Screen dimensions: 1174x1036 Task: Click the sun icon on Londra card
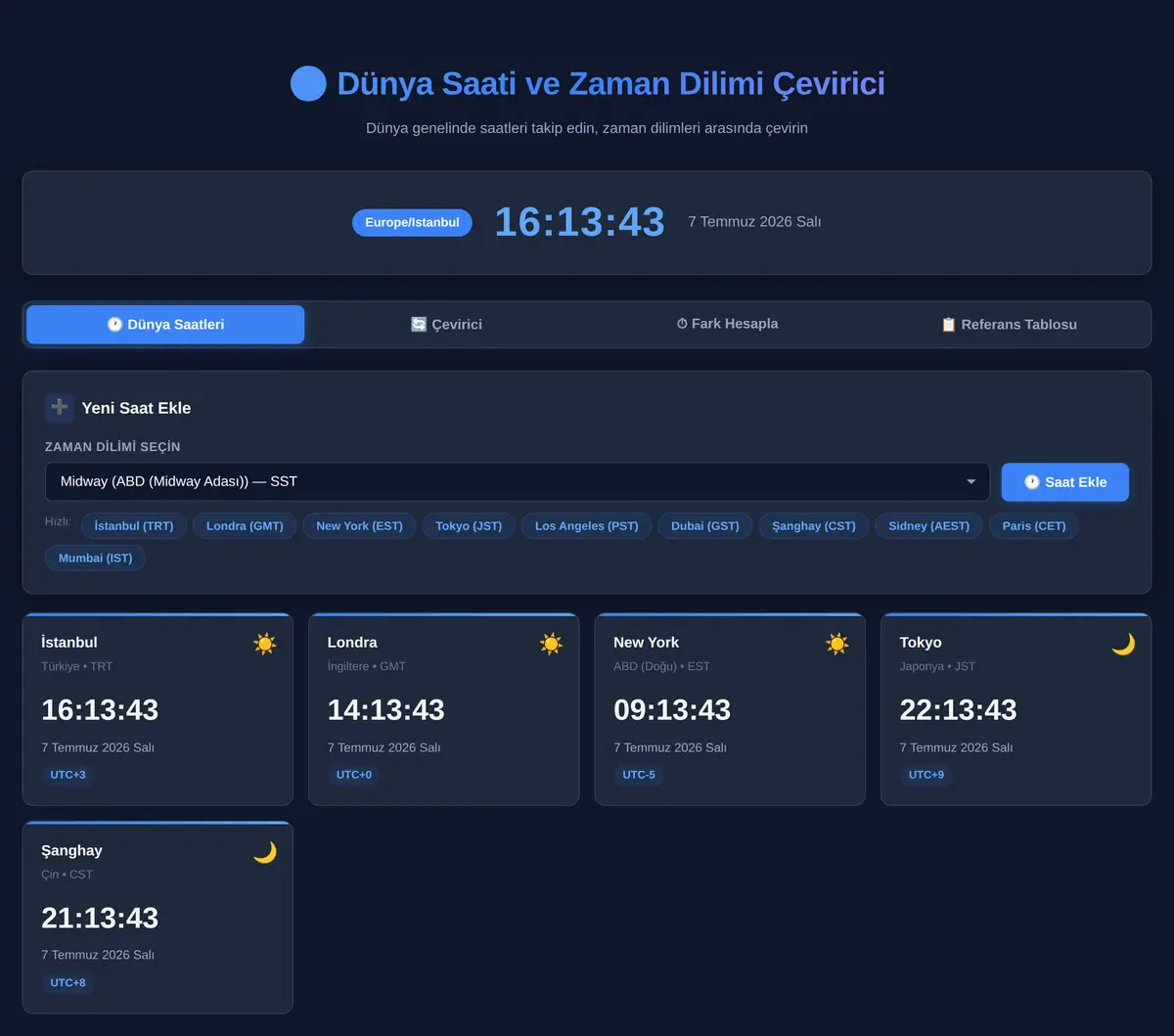coord(551,644)
